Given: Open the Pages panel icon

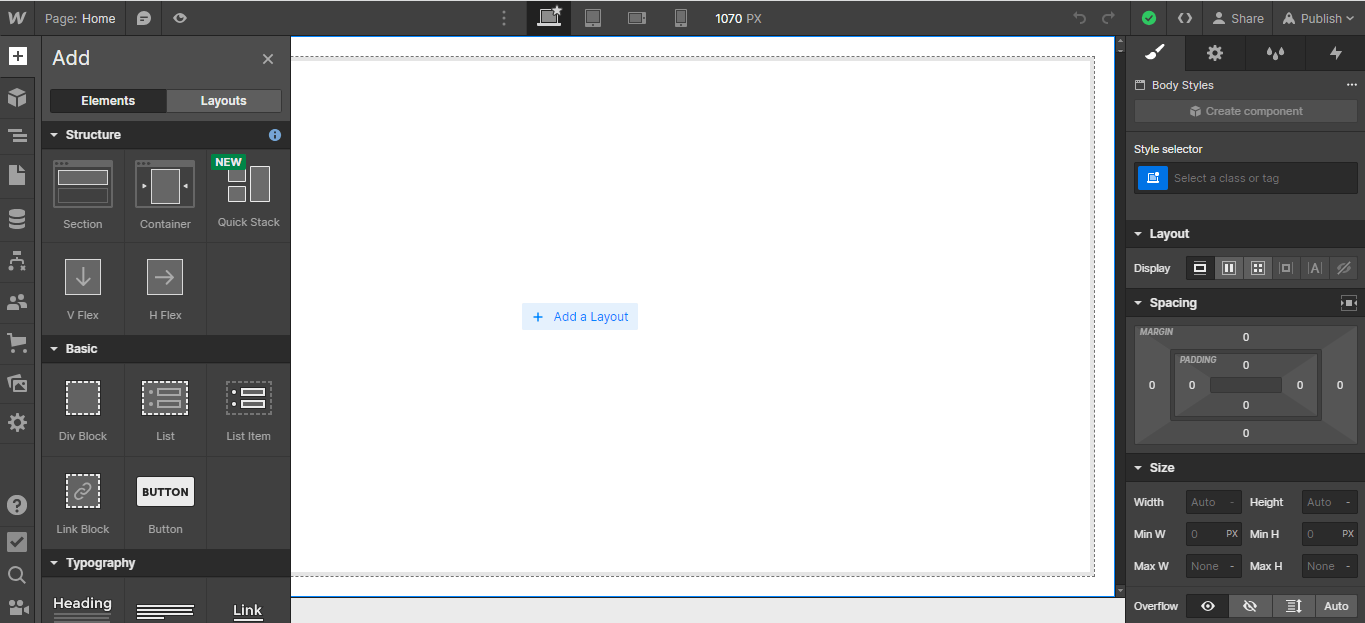Looking at the screenshot, I should [x=17, y=175].
